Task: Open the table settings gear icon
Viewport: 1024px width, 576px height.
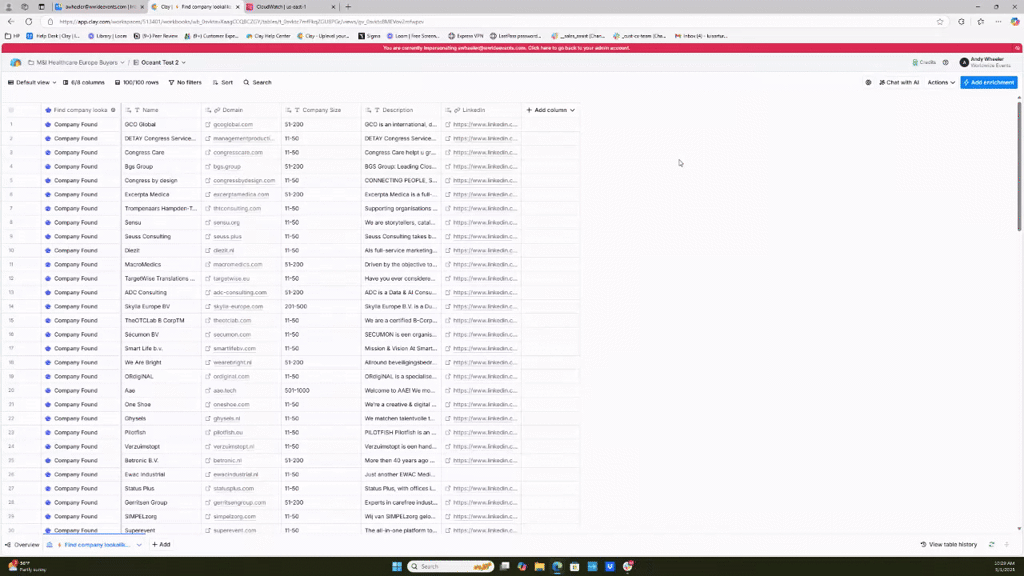Action: (868, 82)
